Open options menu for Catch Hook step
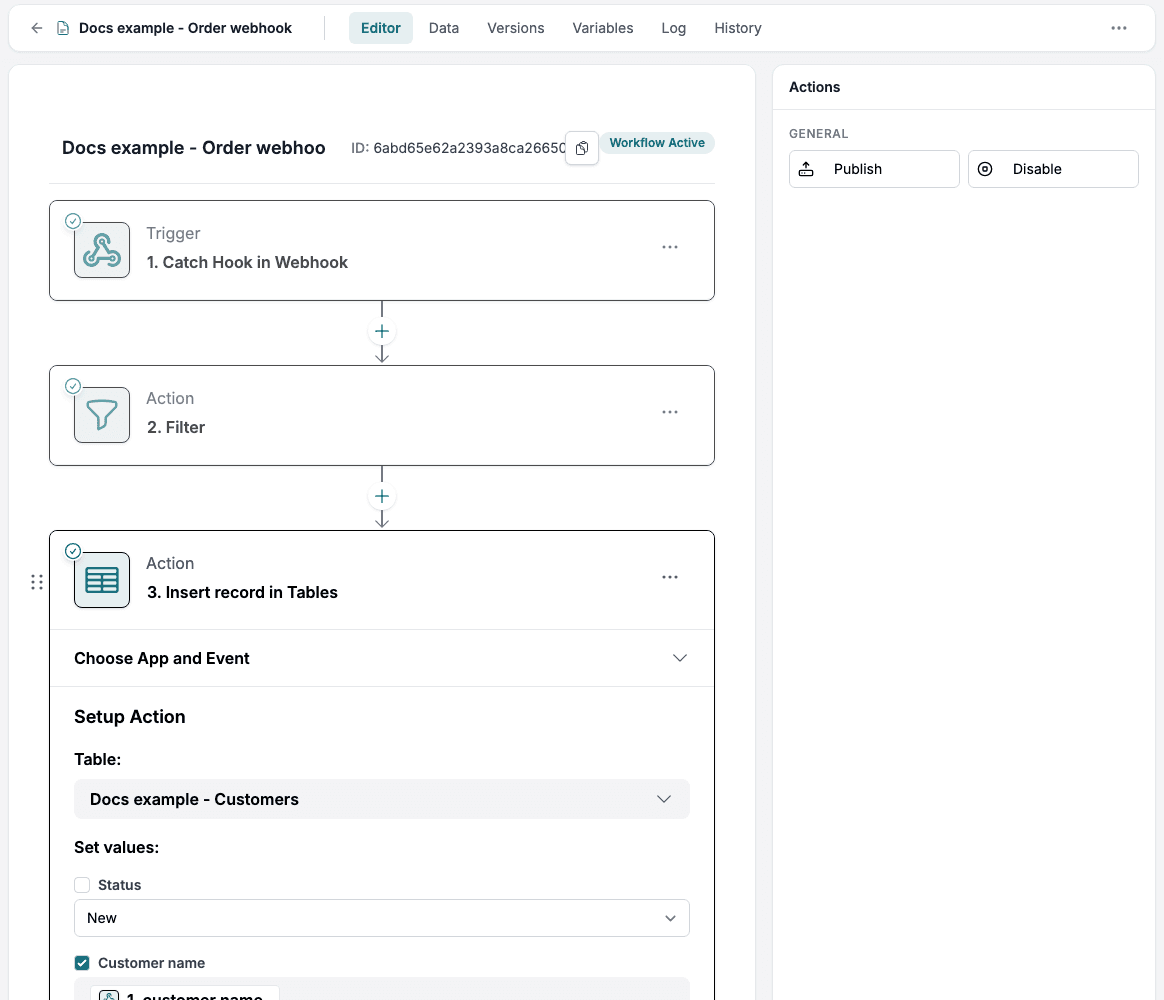The image size is (1164, 1000). [x=670, y=247]
